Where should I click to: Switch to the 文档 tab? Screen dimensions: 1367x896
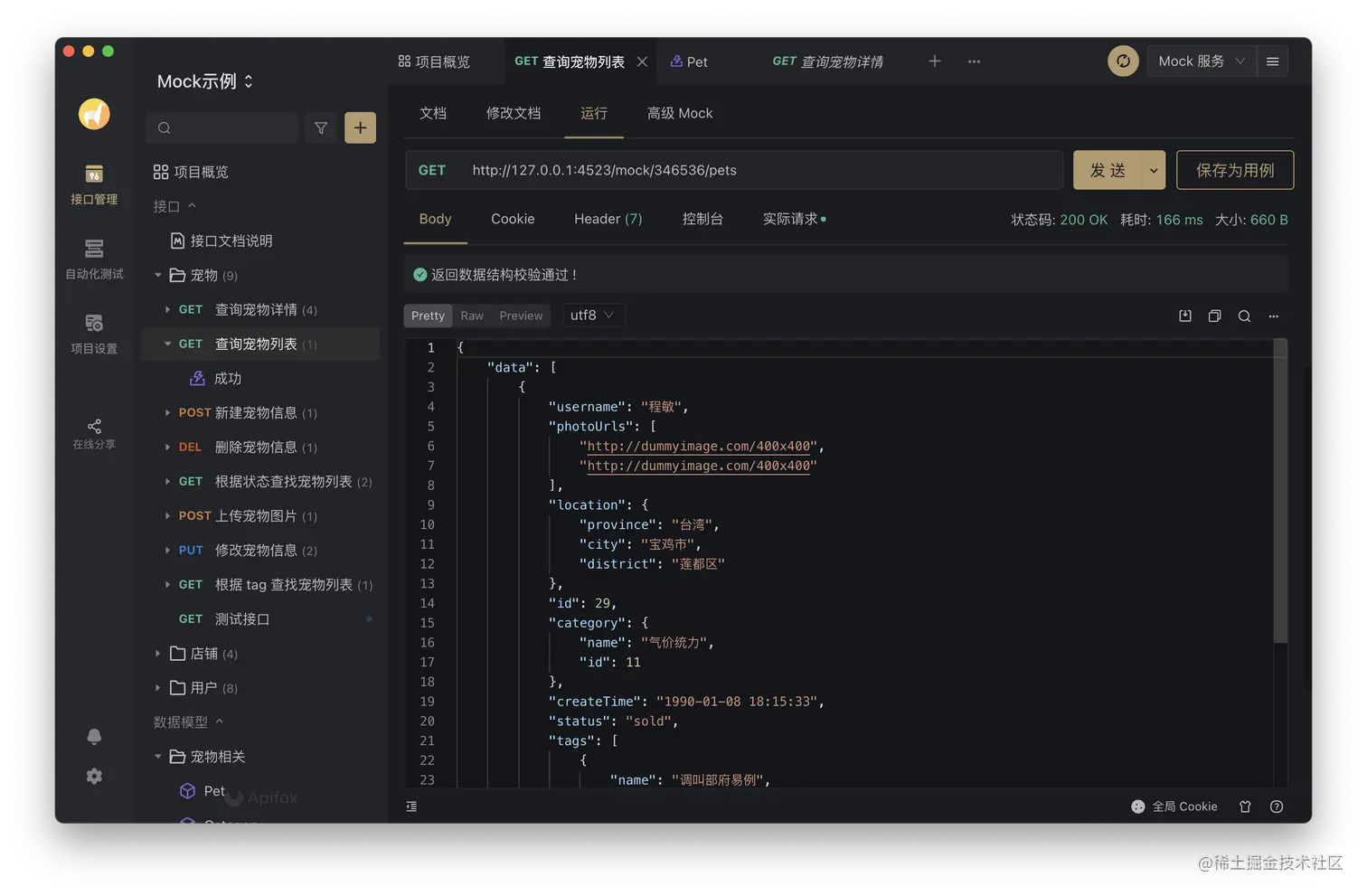(x=433, y=113)
